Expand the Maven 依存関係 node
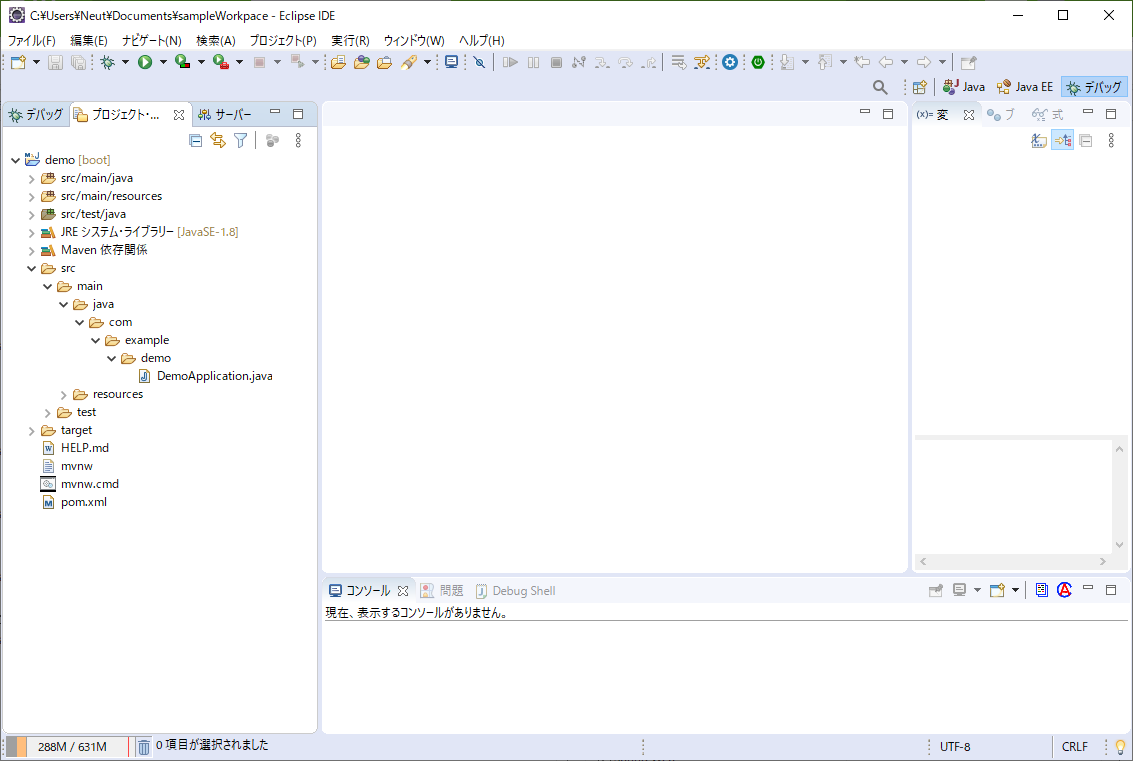This screenshot has height=761, width=1133. (31, 250)
